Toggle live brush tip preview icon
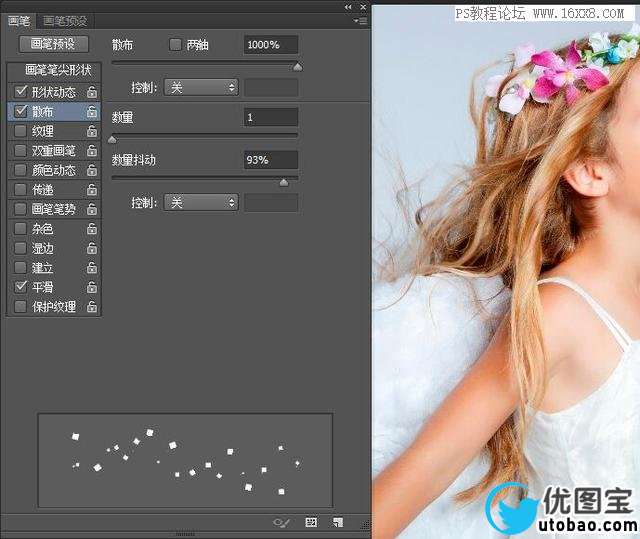Viewport: 640px width, 539px height. (282, 522)
